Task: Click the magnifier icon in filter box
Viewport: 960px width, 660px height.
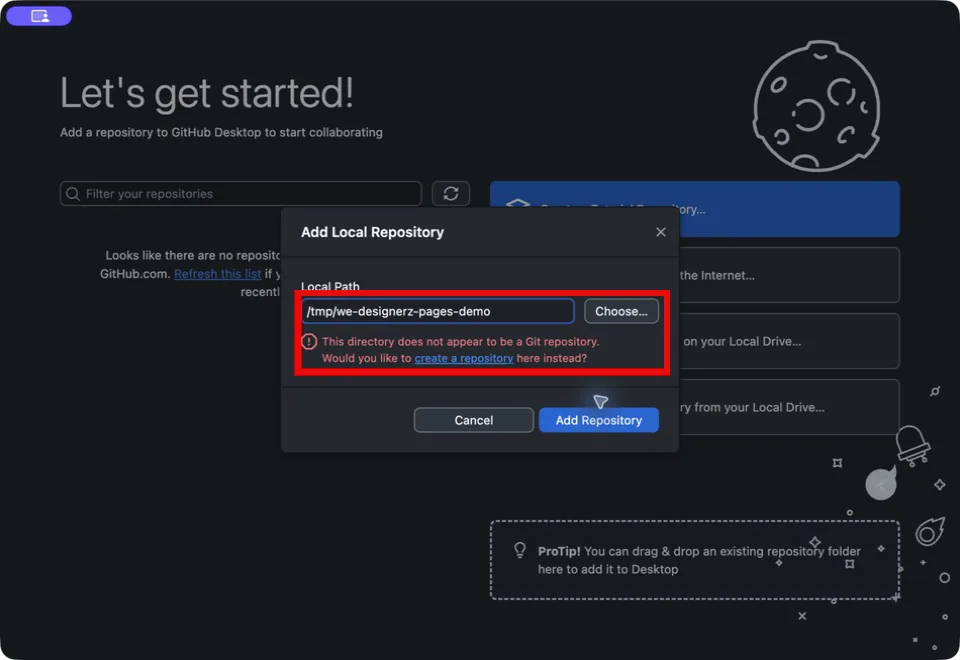Action: [73, 193]
